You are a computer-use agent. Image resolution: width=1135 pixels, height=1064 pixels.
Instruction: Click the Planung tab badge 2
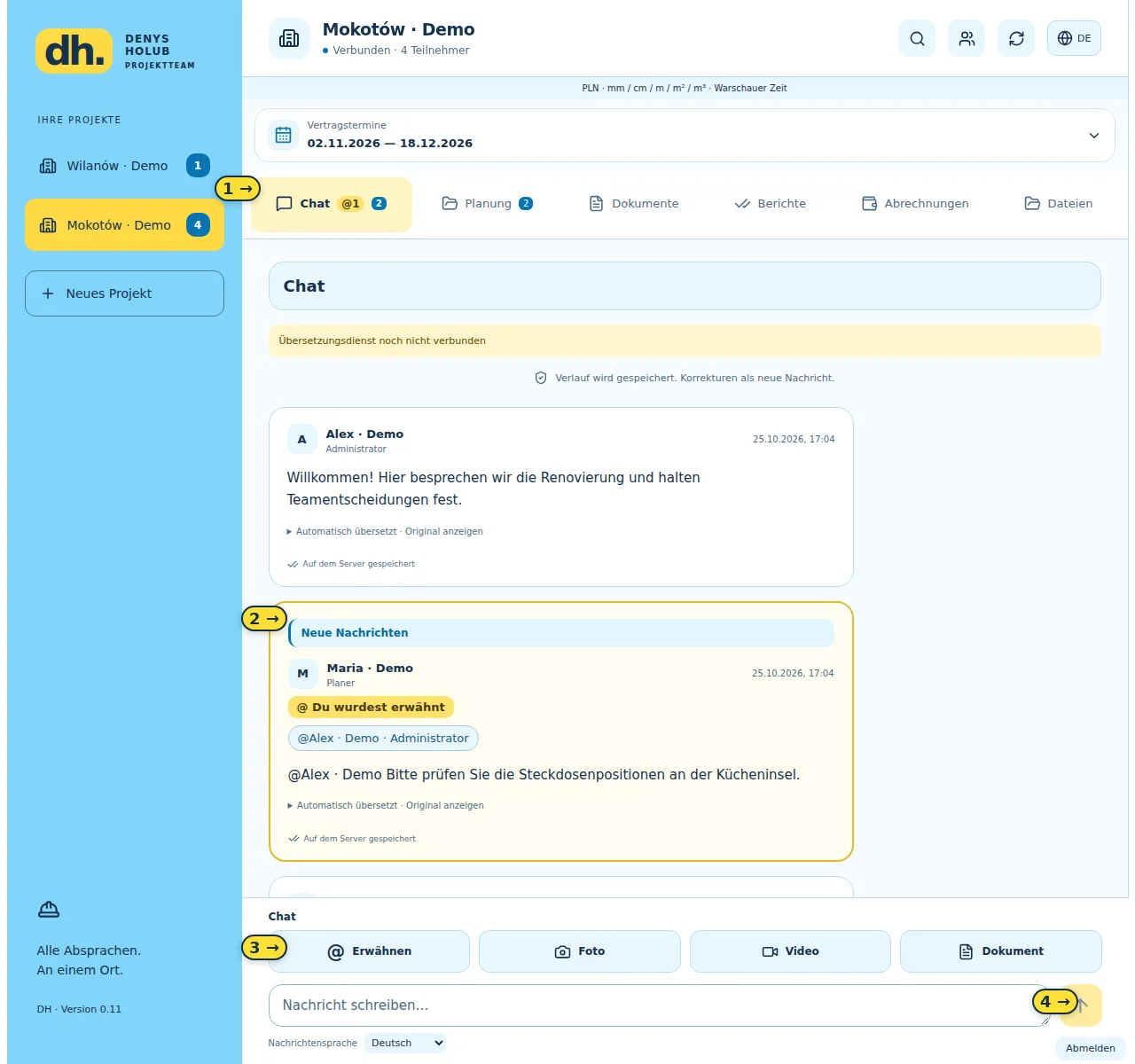526,204
